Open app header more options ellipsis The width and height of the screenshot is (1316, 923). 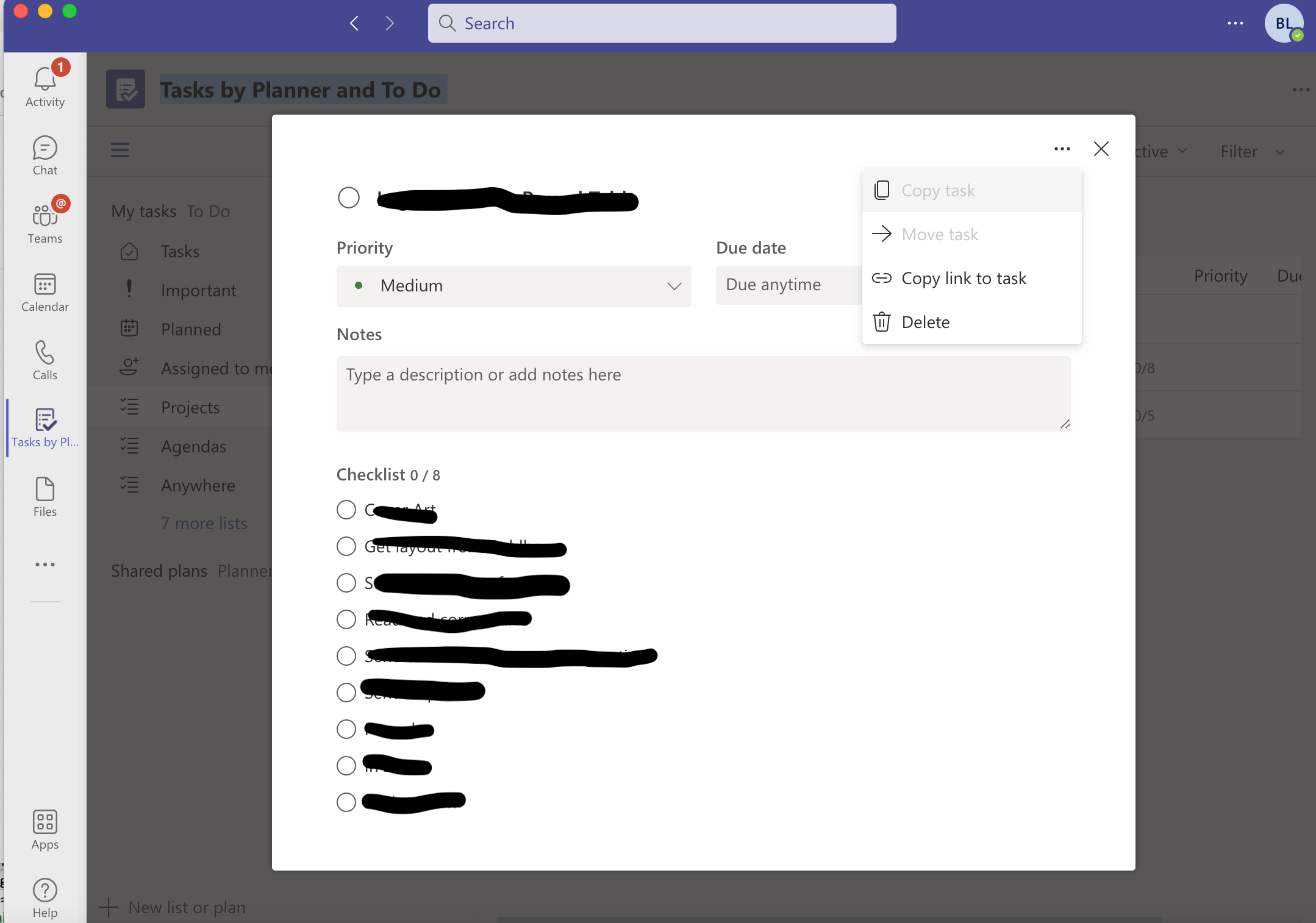point(1301,90)
